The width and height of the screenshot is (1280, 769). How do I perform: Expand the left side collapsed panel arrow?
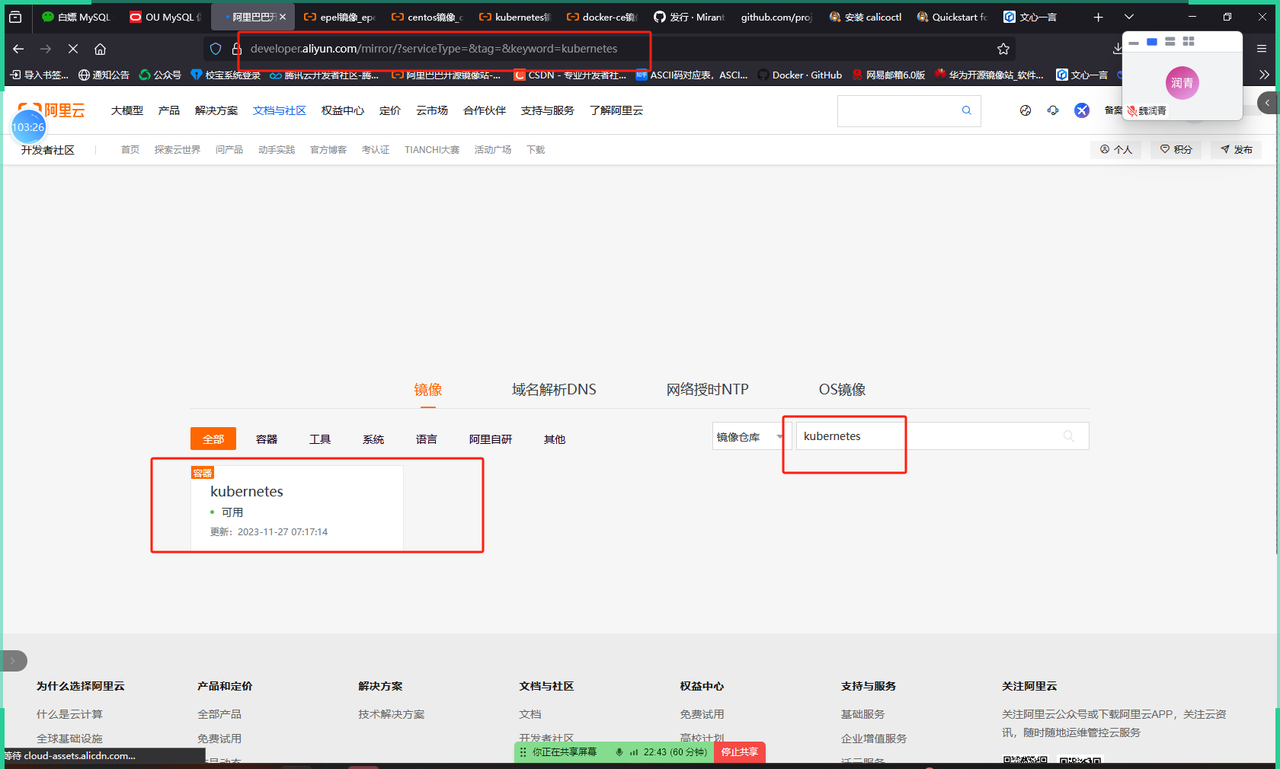14,661
